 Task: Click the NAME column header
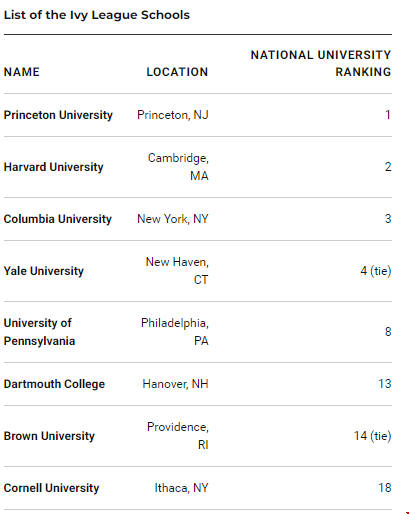pos(22,72)
